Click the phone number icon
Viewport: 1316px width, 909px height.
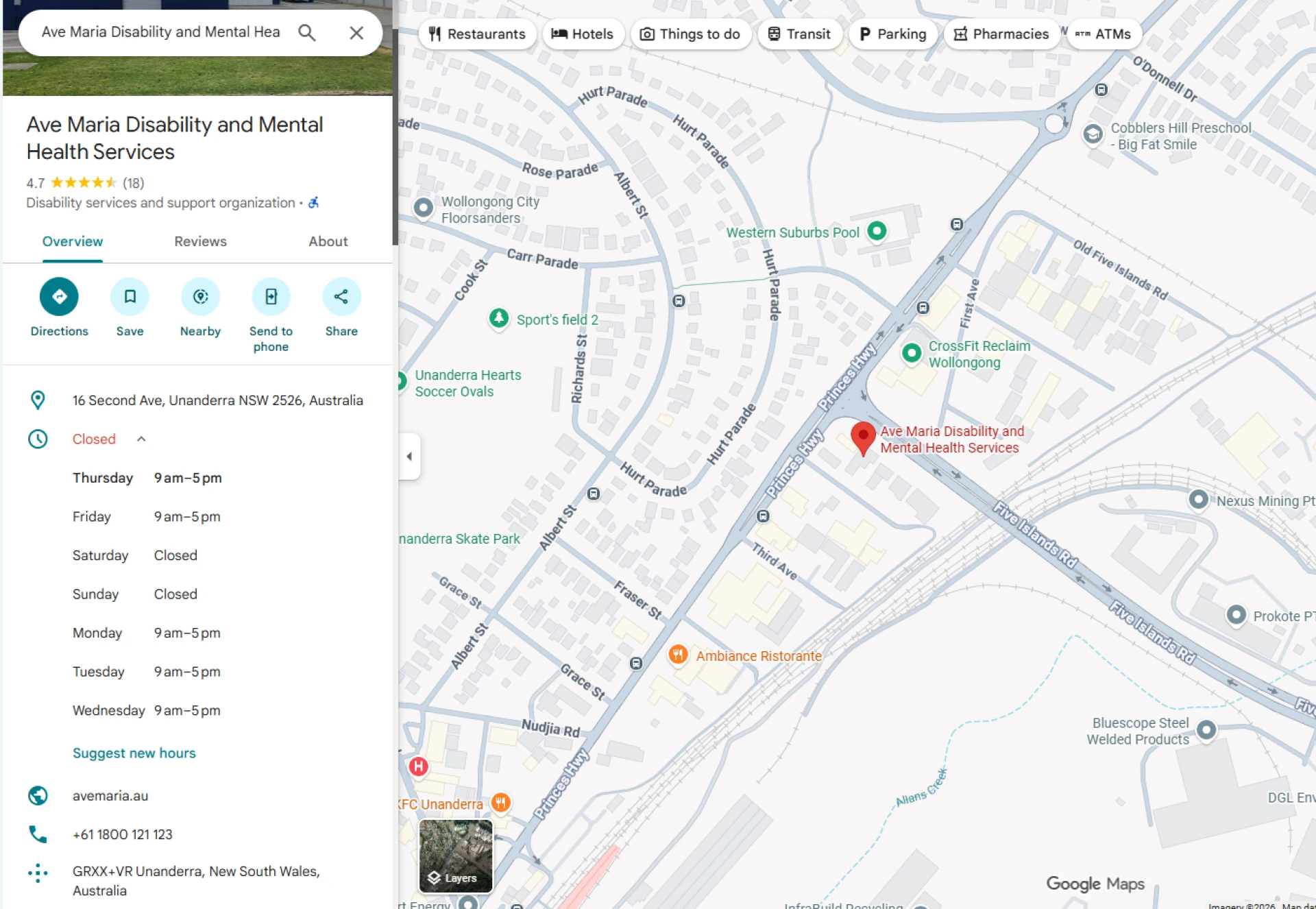(x=38, y=834)
